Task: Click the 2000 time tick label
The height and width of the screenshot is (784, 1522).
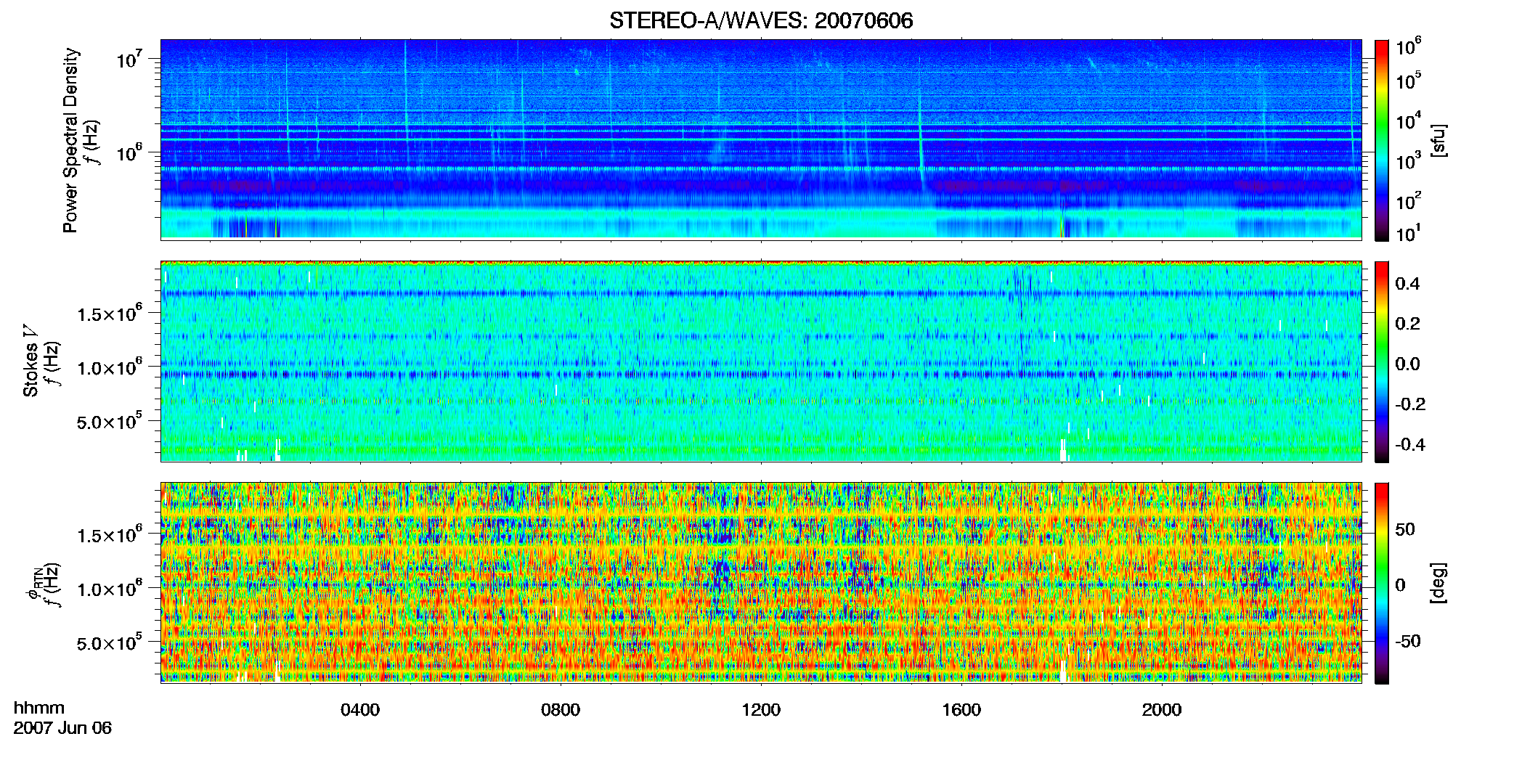Action: click(x=1162, y=709)
